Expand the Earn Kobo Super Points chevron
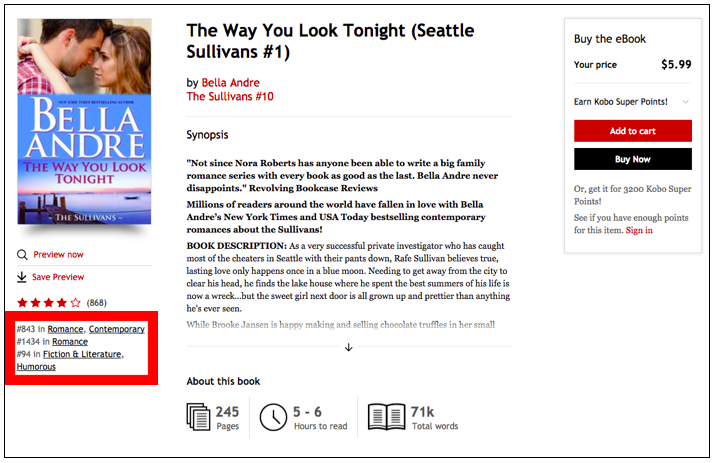The height and width of the screenshot is (463, 716). click(685, 101)
